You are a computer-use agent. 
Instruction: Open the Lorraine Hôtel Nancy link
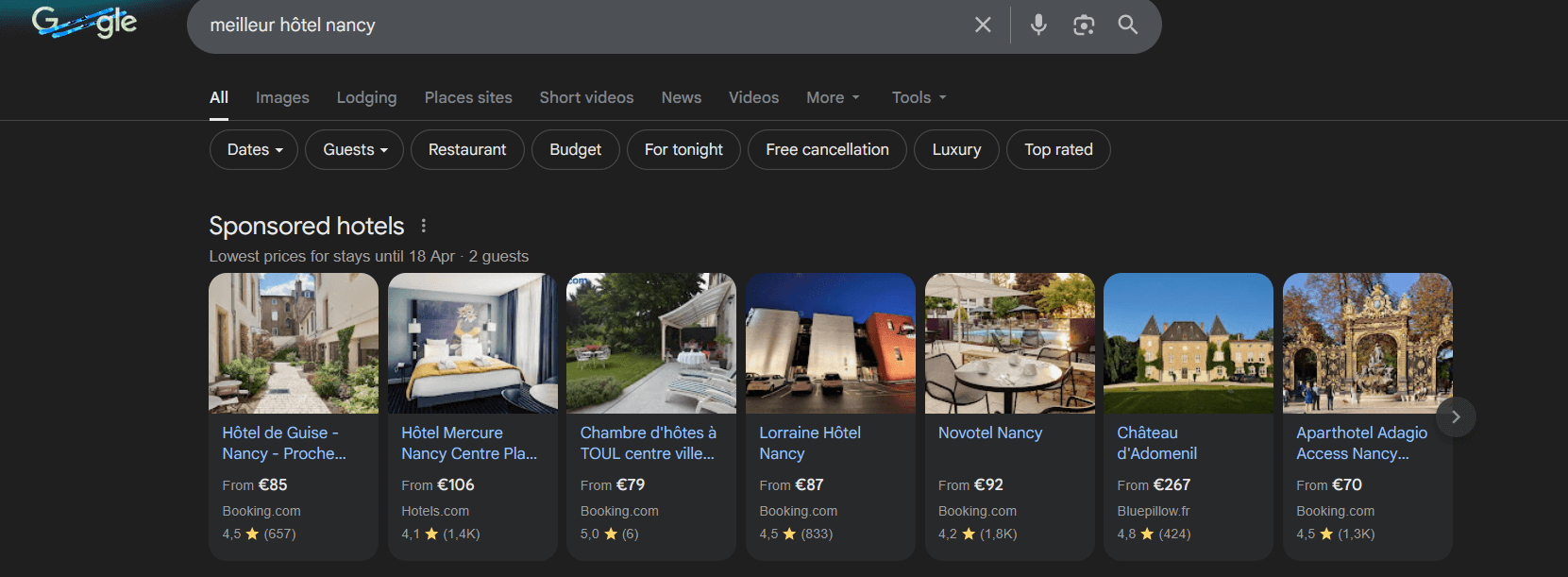[810, 443]
